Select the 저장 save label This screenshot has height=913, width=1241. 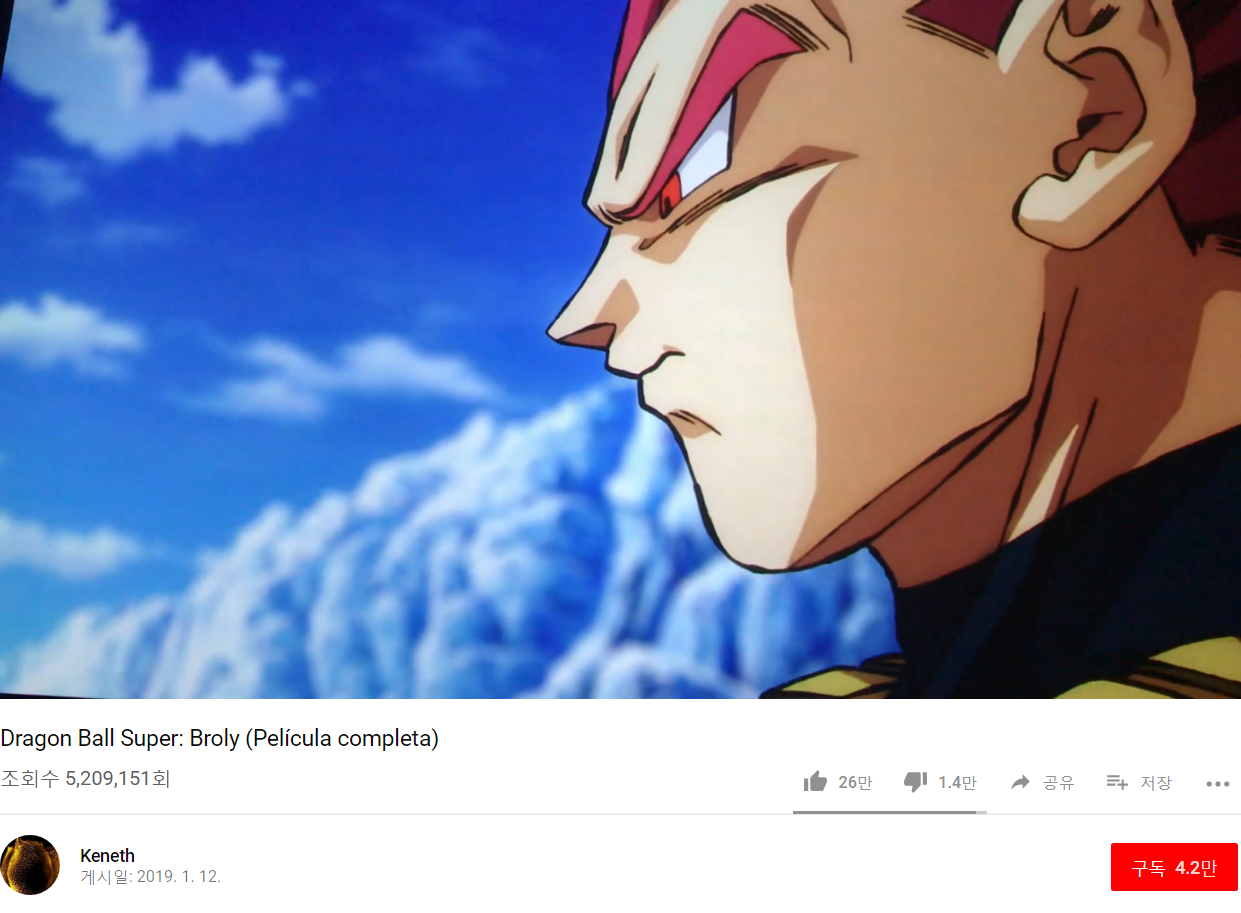[x=1156, y=783]
